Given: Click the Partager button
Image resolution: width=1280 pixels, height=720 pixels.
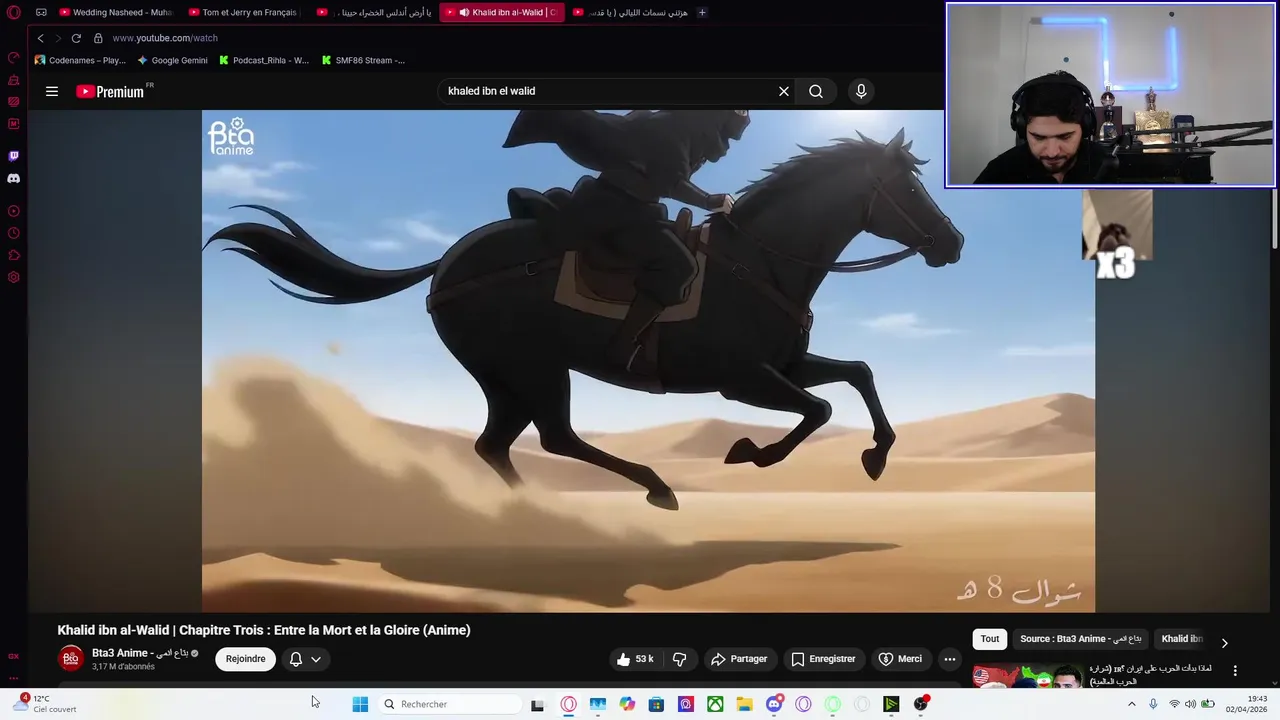Looking at the screenshot, I should [739, 659].
